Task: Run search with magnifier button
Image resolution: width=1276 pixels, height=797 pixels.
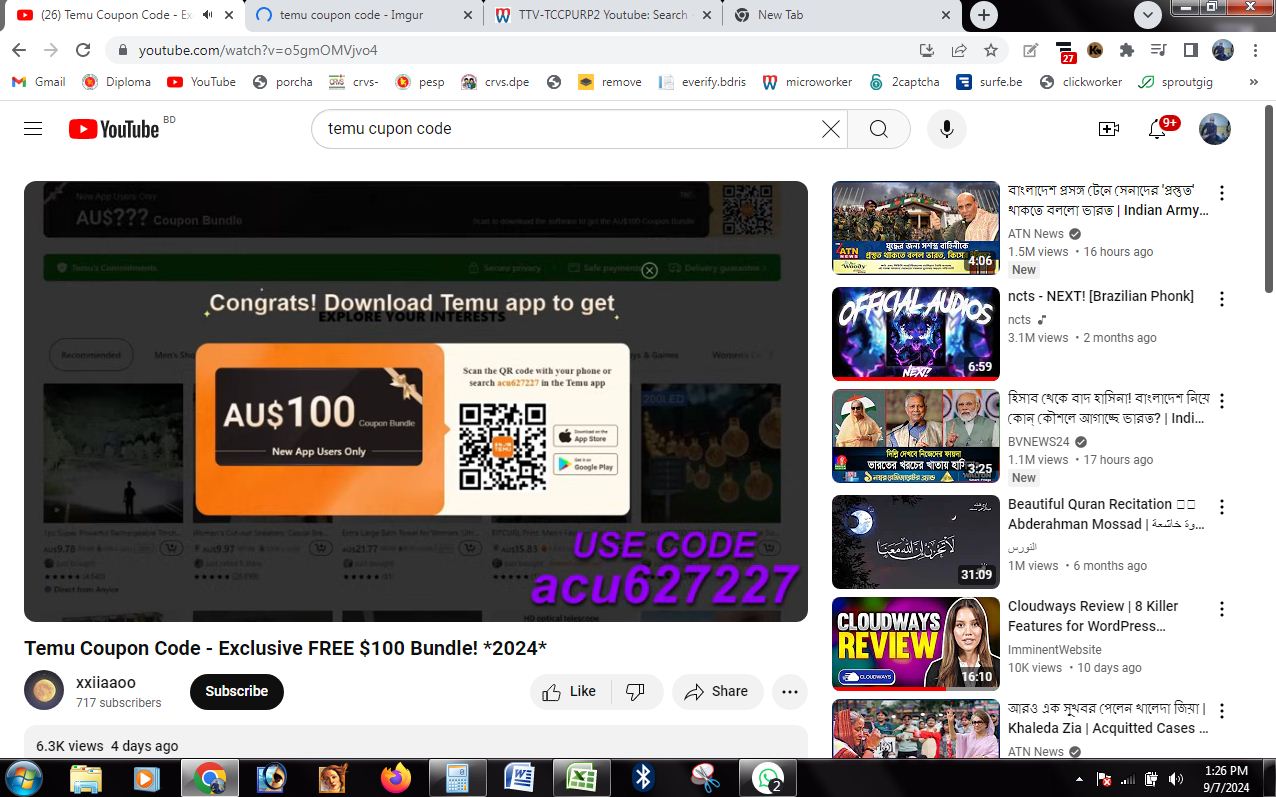Action: point(878,128)
